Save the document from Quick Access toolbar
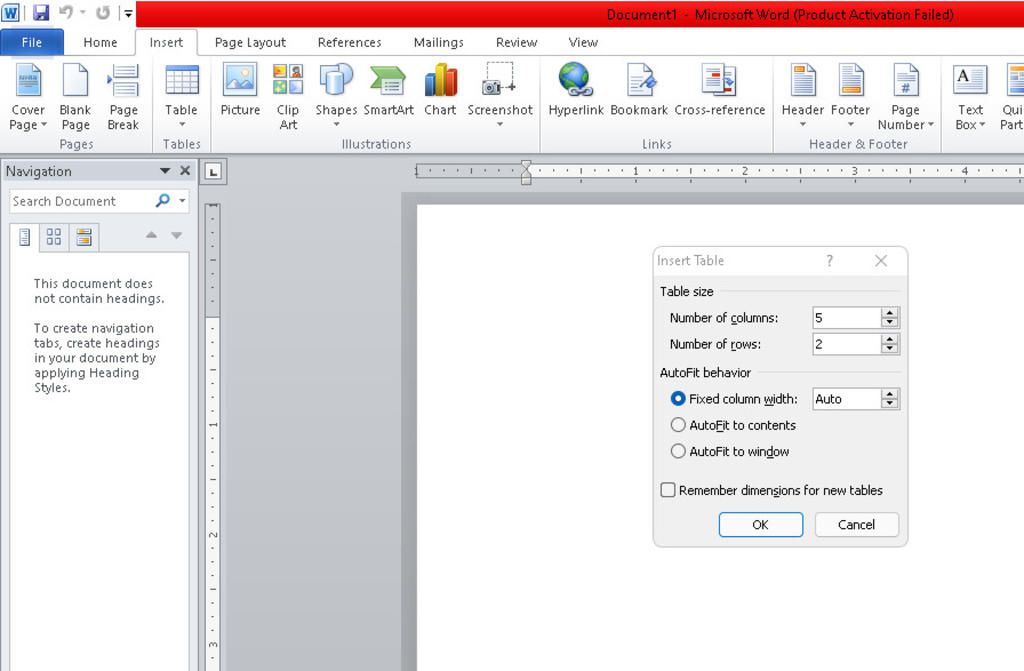Viewport: 1024px width, 671px height. [x=41, y=12]
